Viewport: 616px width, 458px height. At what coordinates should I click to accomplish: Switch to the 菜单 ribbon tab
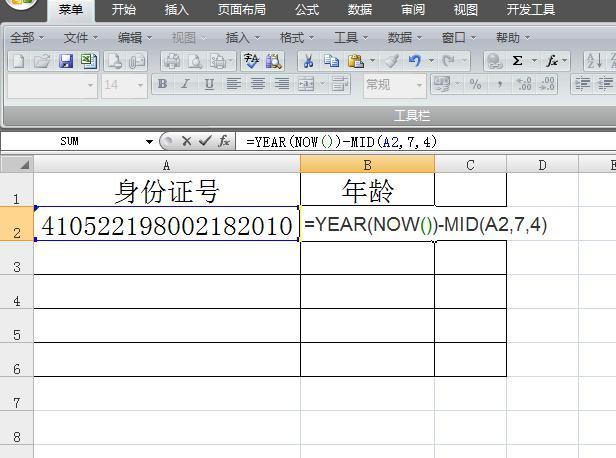71,10
